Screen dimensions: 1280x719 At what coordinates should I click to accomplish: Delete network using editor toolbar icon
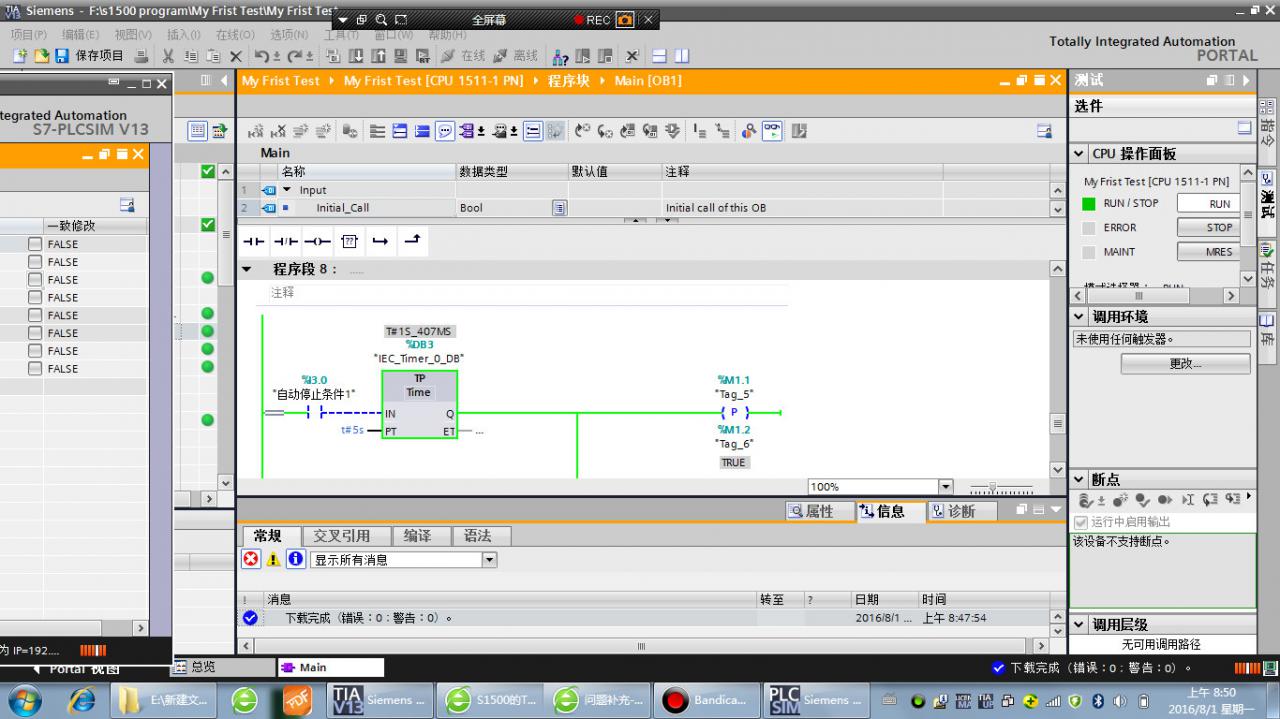coord(279,131)
